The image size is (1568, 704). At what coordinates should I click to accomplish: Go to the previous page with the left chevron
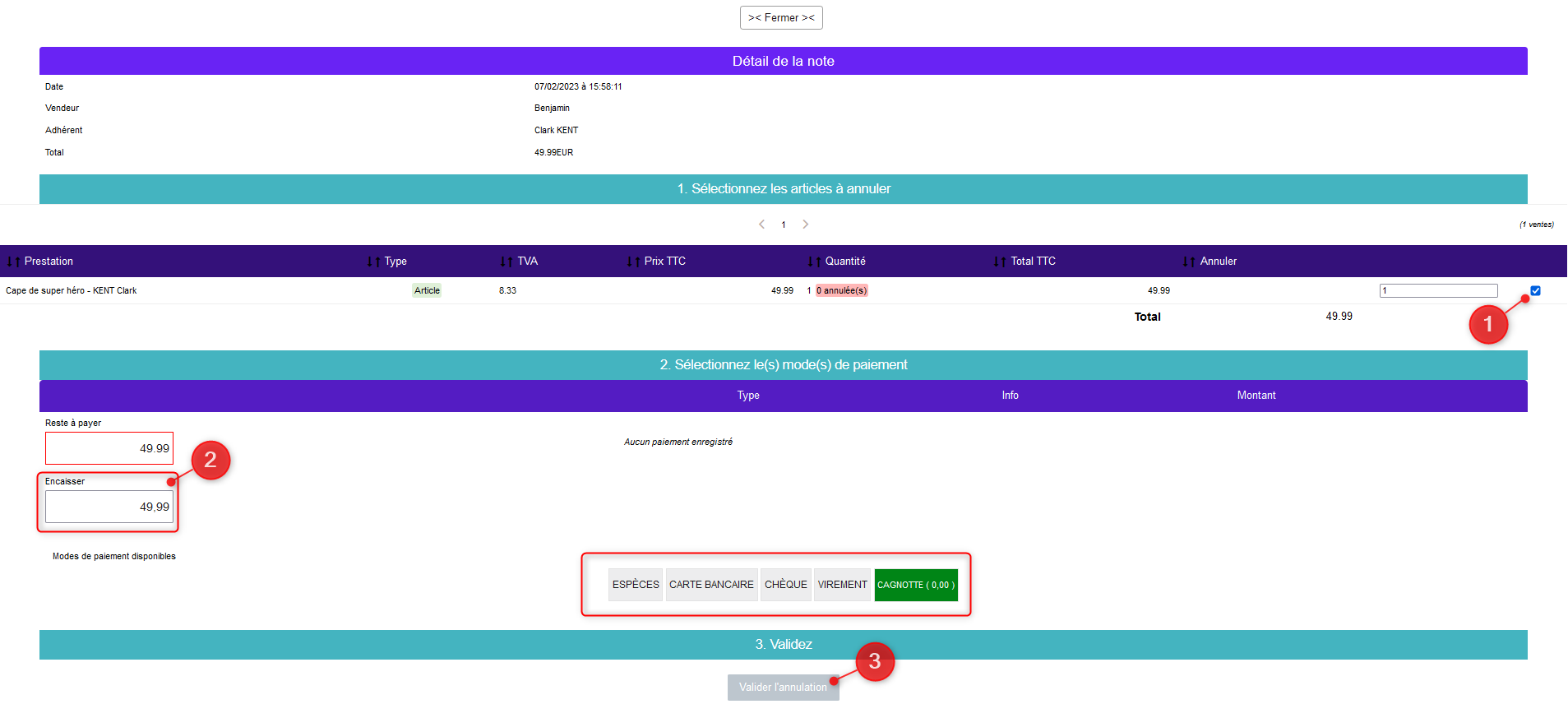click(x=761, y=225)
